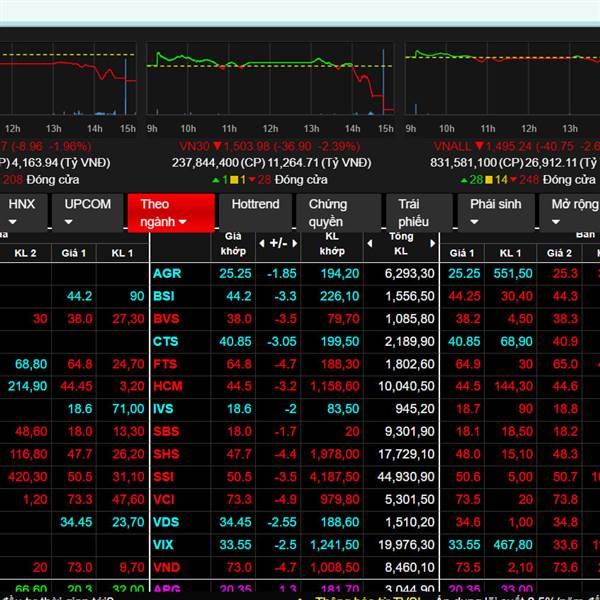The image size is (600, 600).
Task: Select the Theo ngành tab
Action: [171, 213]
